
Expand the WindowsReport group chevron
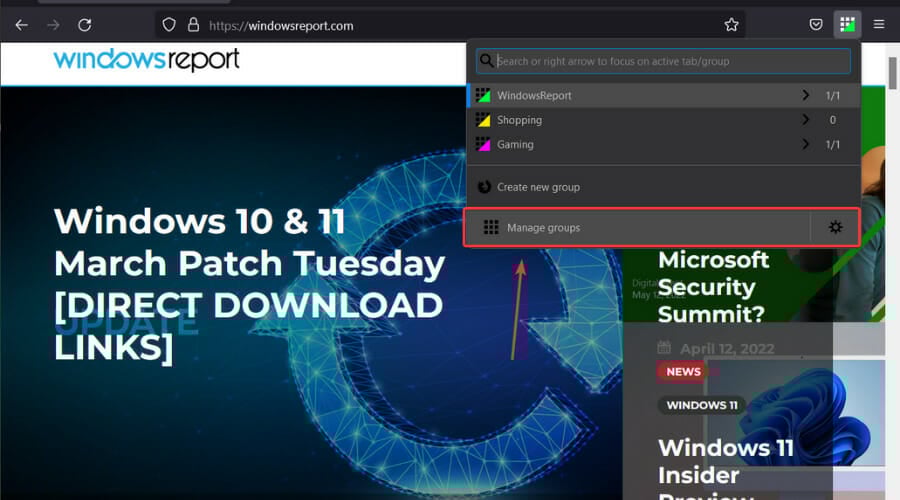(805, 95)
